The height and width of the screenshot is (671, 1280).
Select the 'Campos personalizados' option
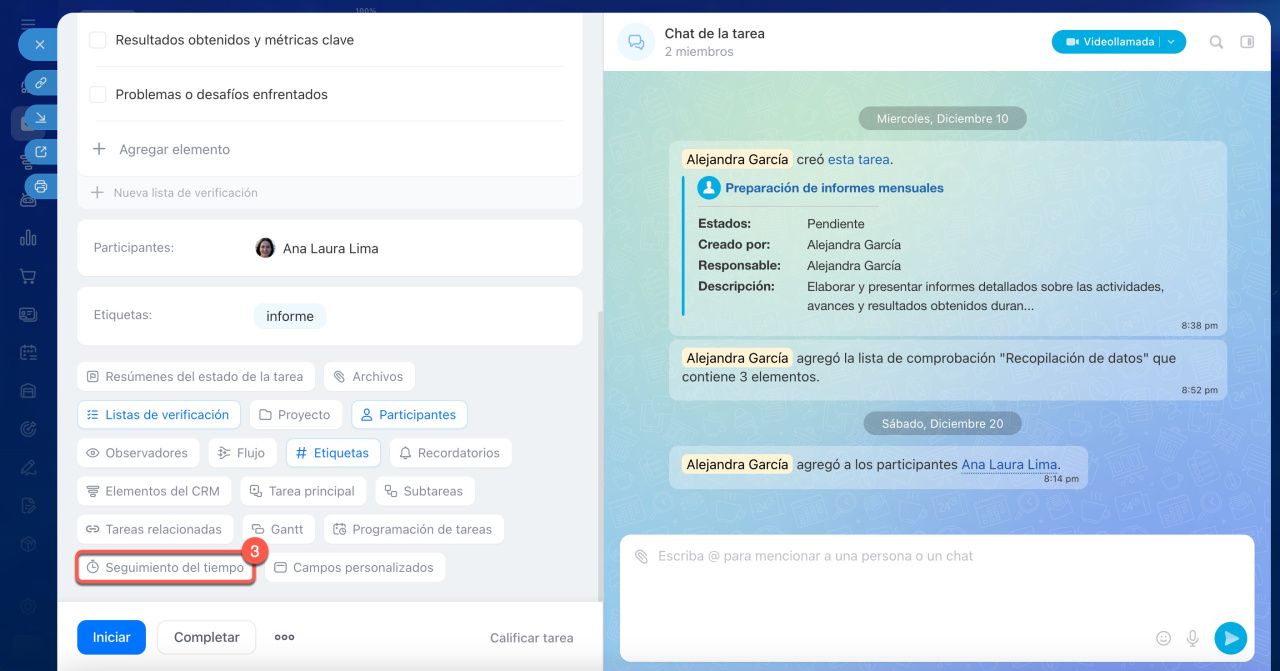354,568
